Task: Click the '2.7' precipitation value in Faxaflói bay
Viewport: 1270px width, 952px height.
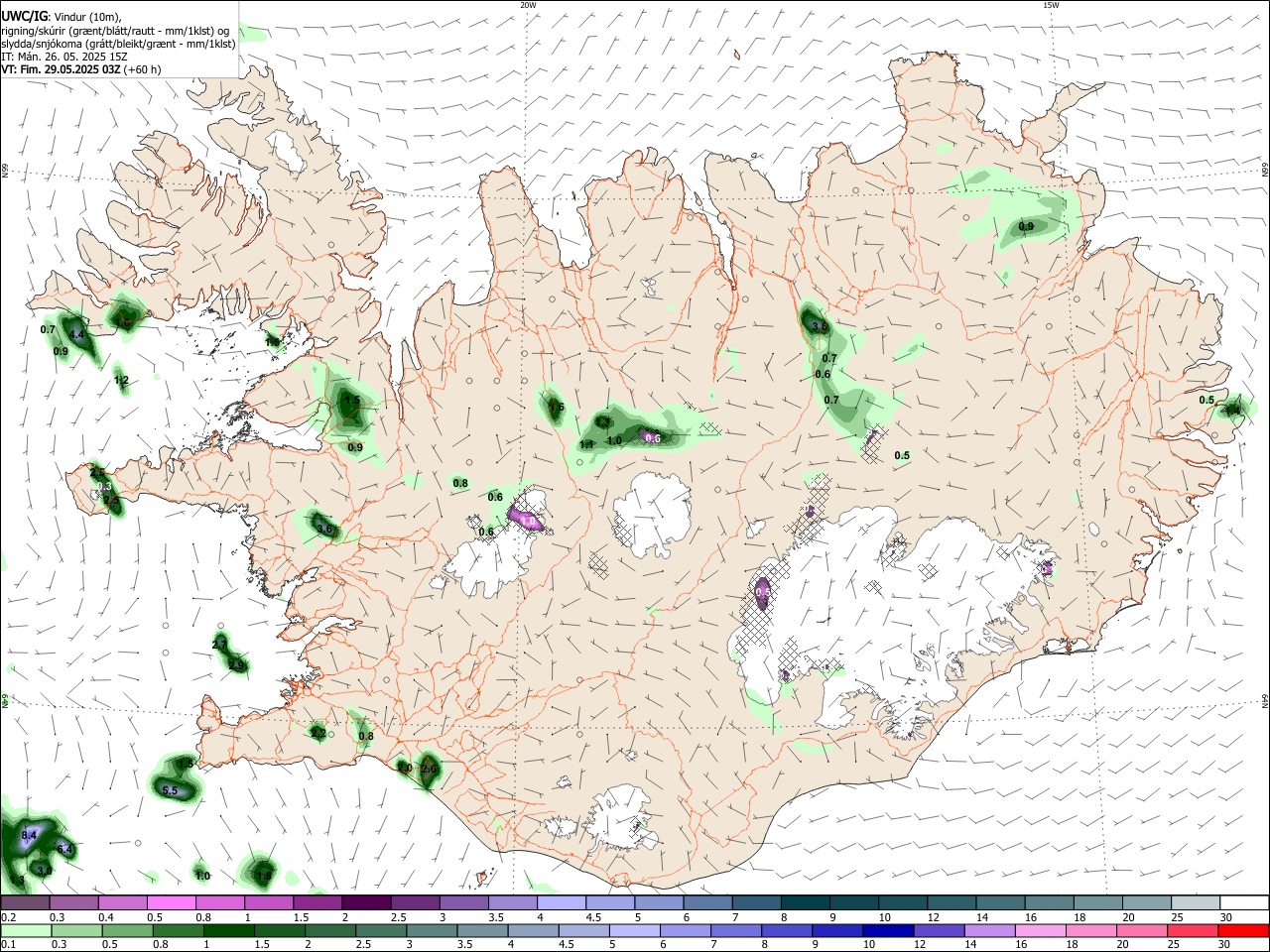Action: (219, 645)
